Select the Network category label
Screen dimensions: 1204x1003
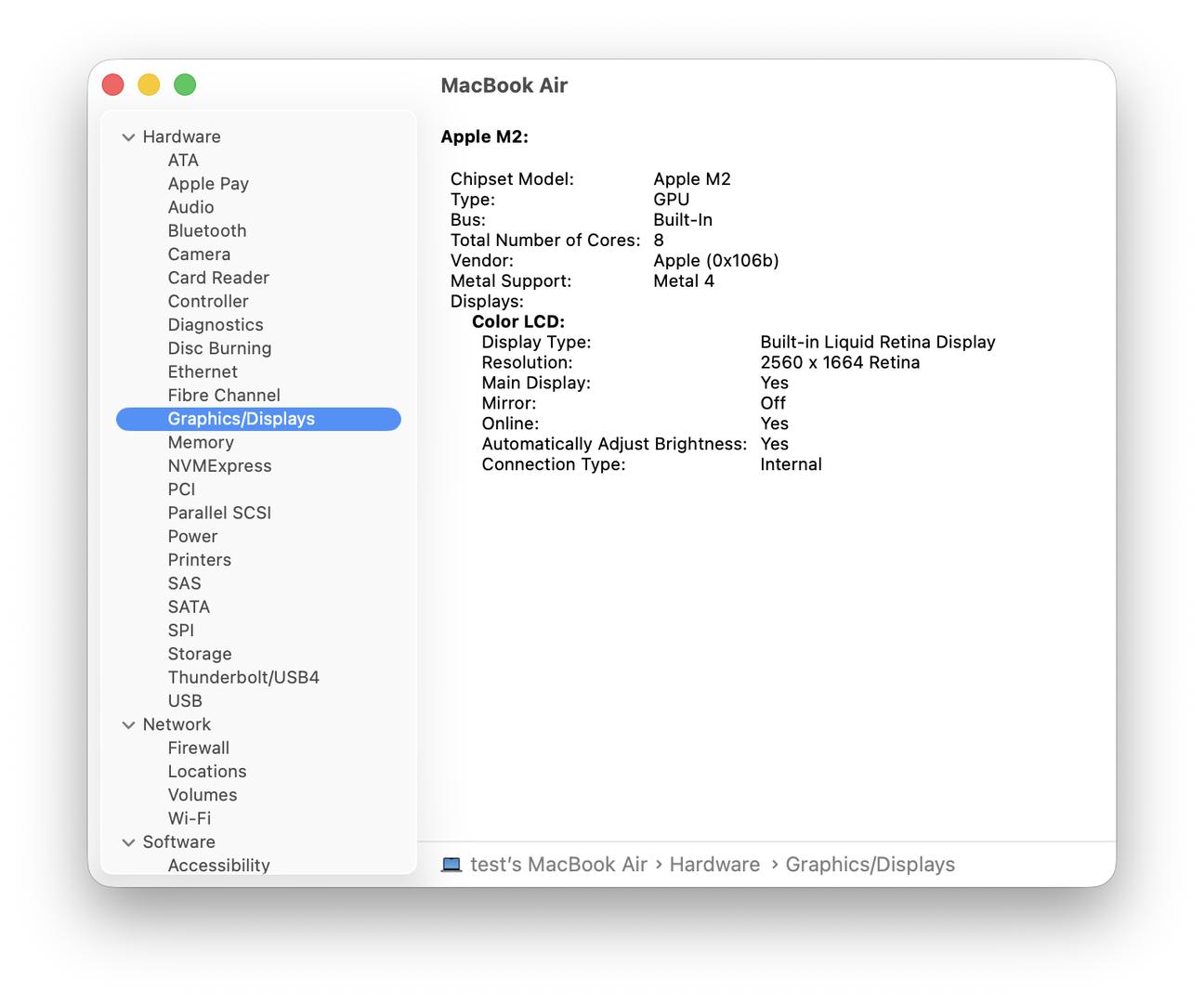click(x=177, y=724)
